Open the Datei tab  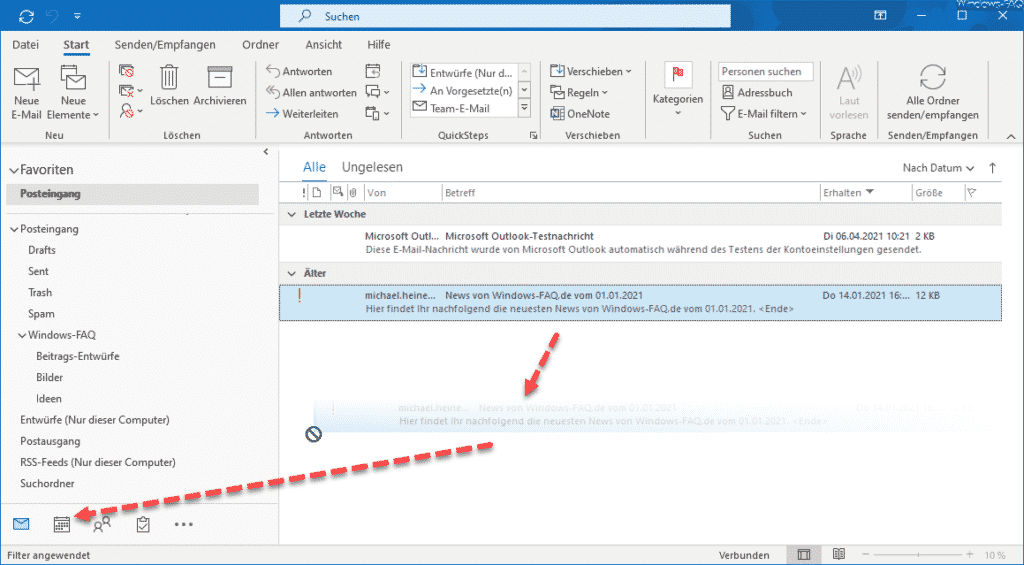pyautogui.click(x=25, y=44)
